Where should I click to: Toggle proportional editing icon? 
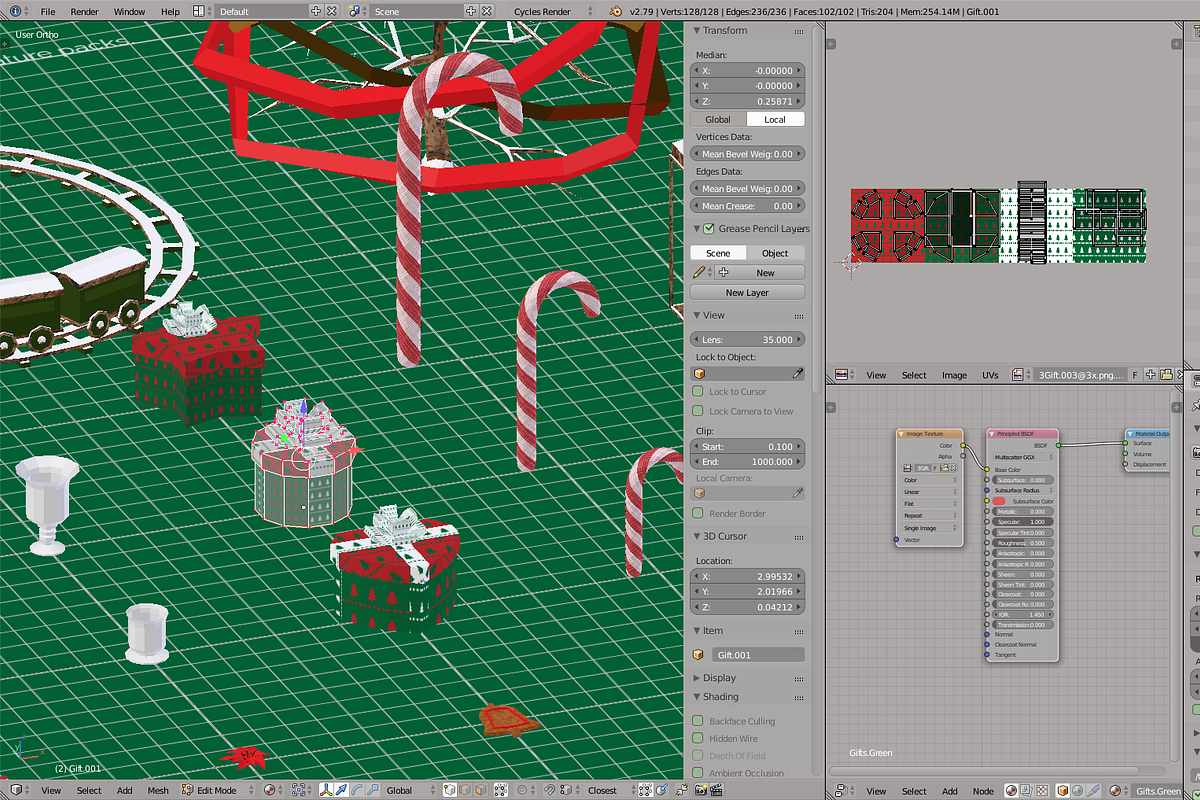point(526,790)
